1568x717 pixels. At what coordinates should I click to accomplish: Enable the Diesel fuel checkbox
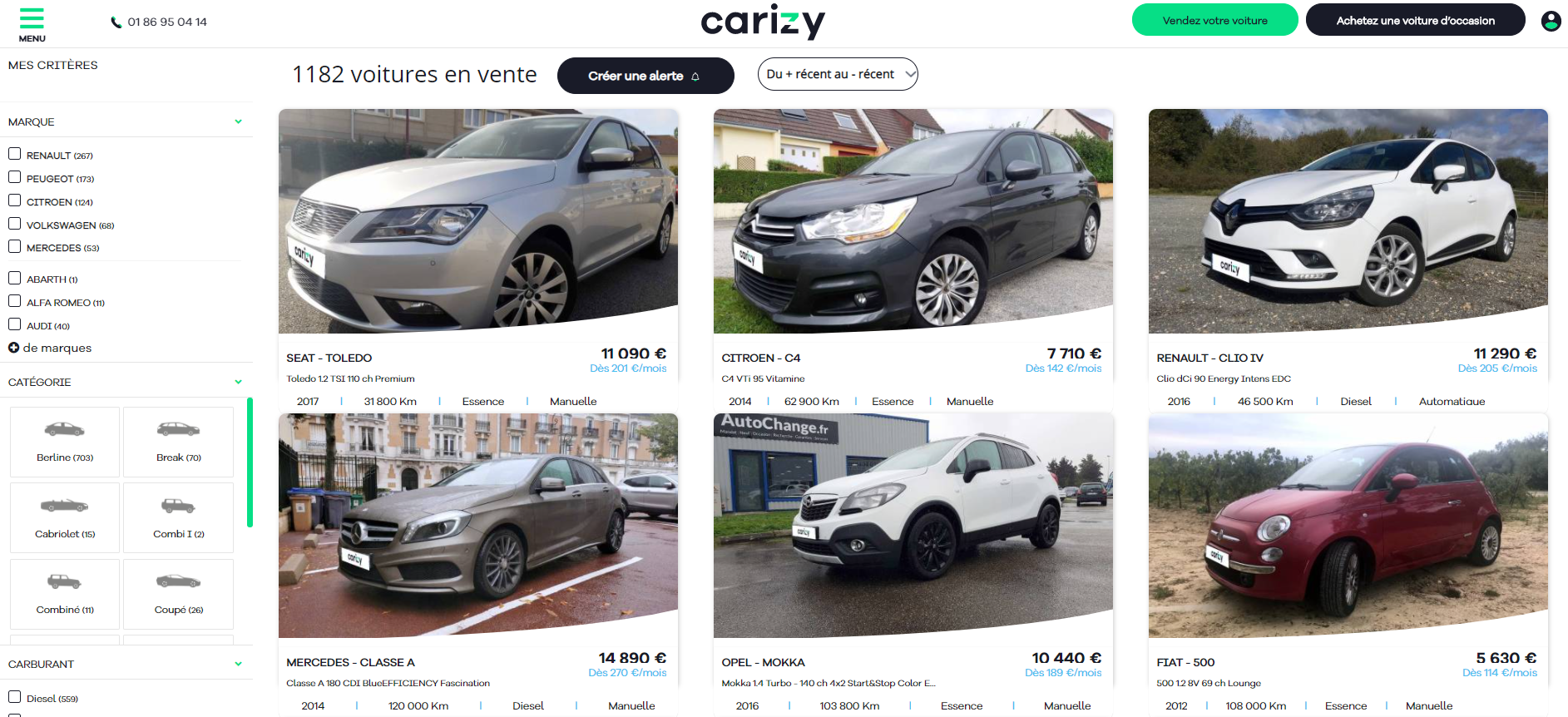click(14, 697)
